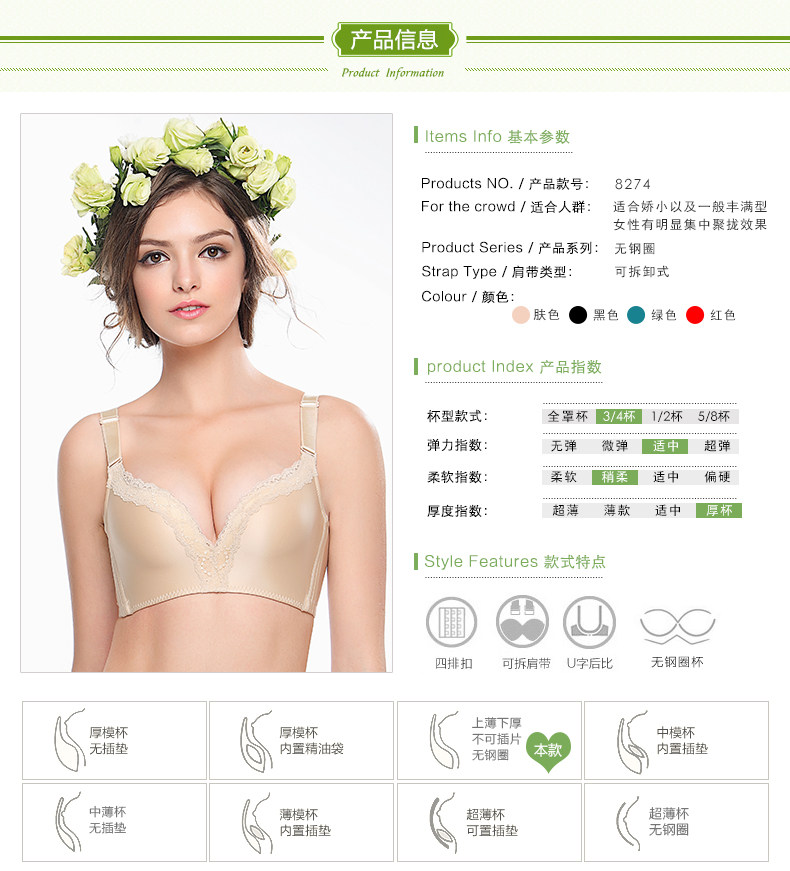Pick the green 绿色 color swatch

[x=636, y=315]
